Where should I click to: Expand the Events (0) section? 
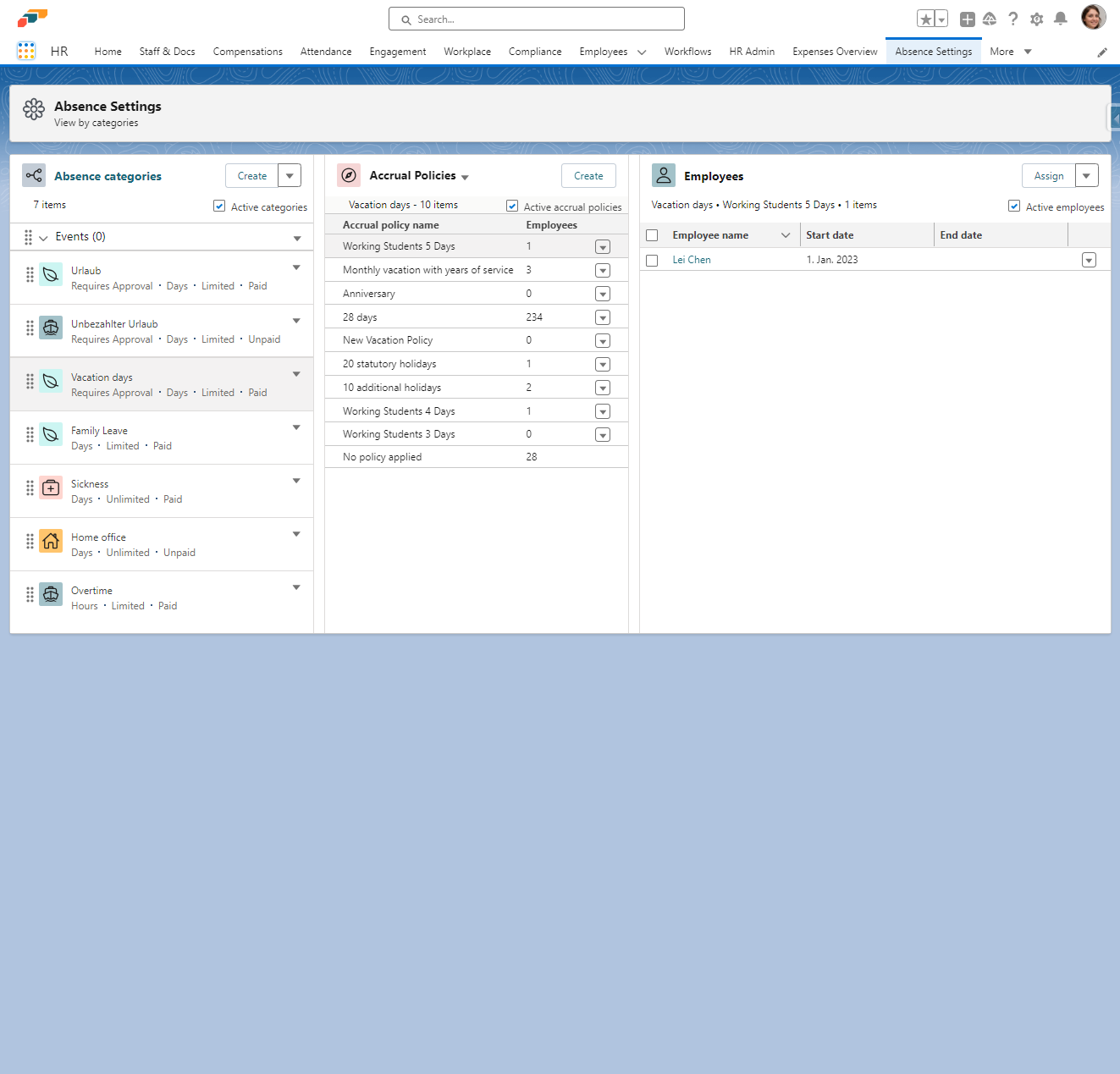tap(43, 238)
